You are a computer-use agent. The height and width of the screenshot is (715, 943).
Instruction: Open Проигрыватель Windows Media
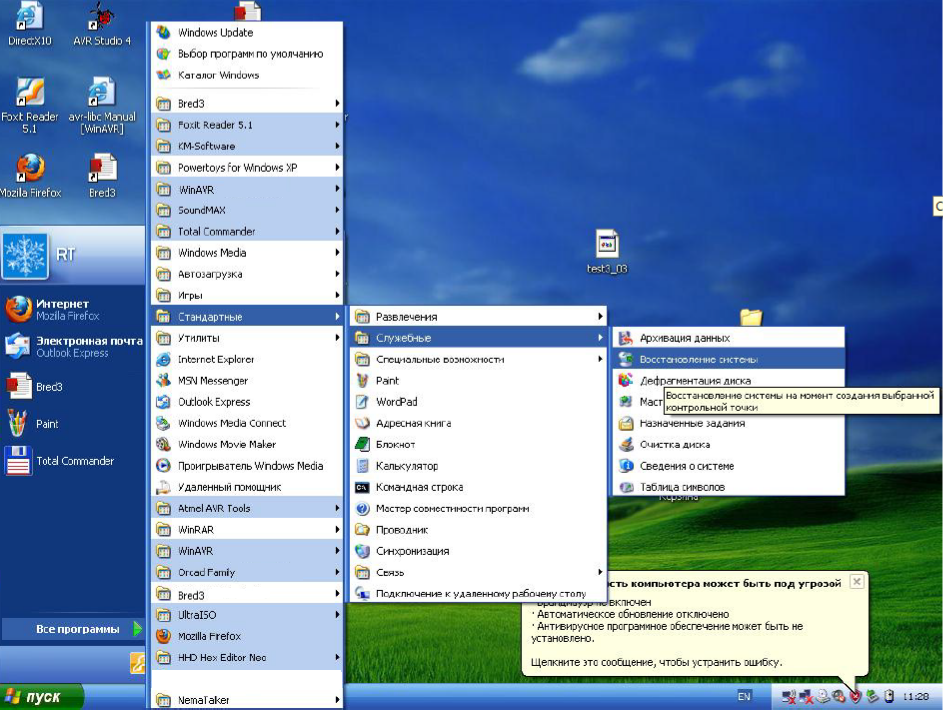pos(247,465)
